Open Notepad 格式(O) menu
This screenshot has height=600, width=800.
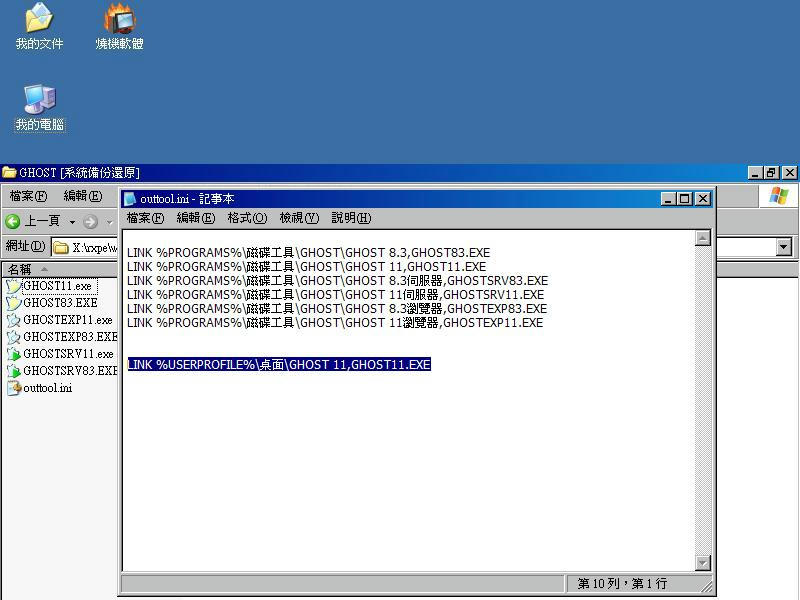point(247,218)
